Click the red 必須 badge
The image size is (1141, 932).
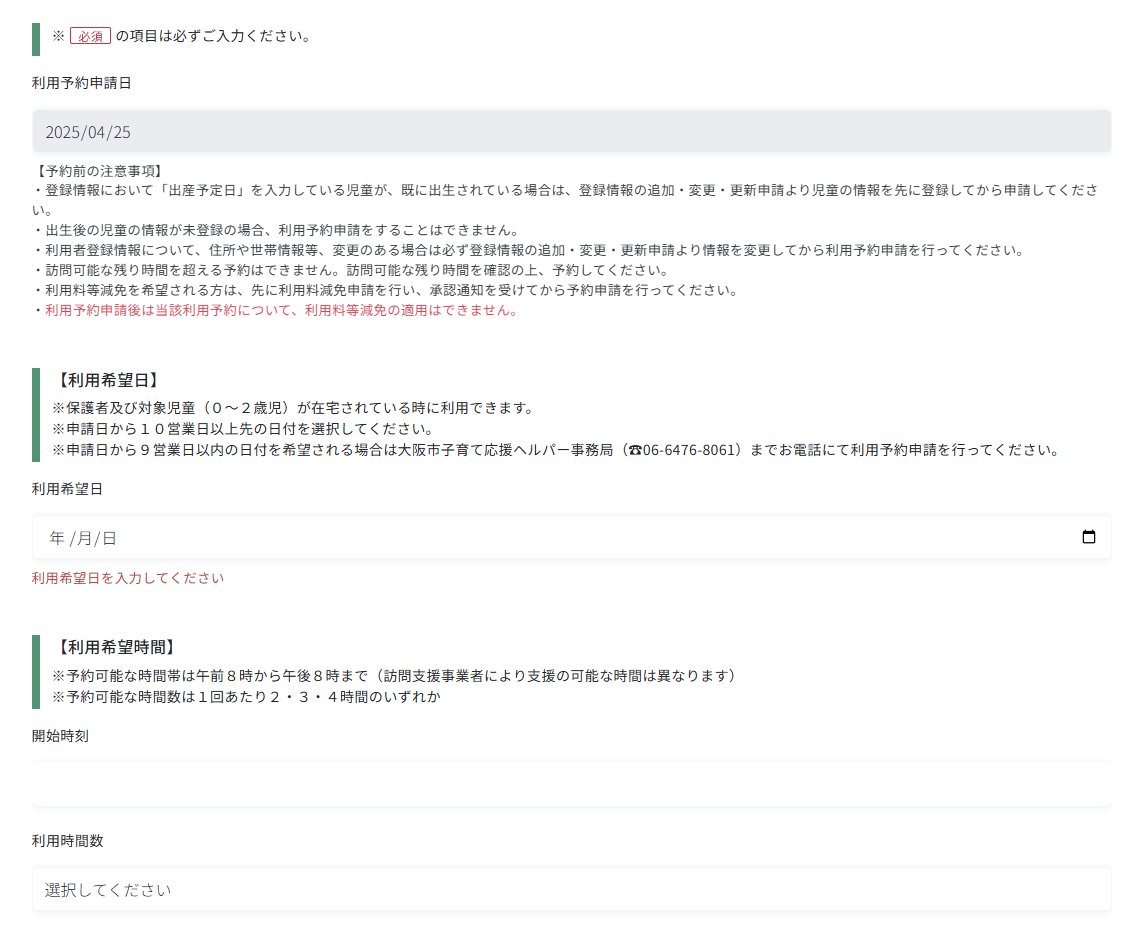coord(89,36)
